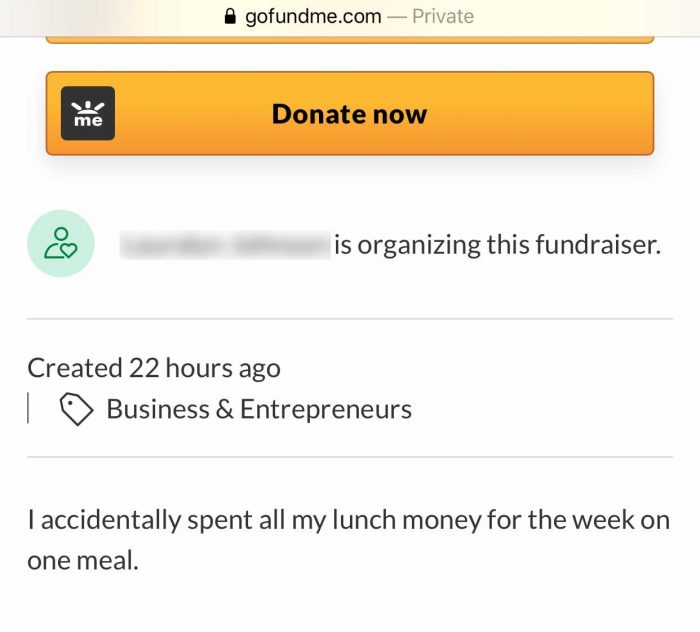The height and width of the screenshot is (632, 700).
Task: Open the blurred organizer name link
Action: (225, 245)
